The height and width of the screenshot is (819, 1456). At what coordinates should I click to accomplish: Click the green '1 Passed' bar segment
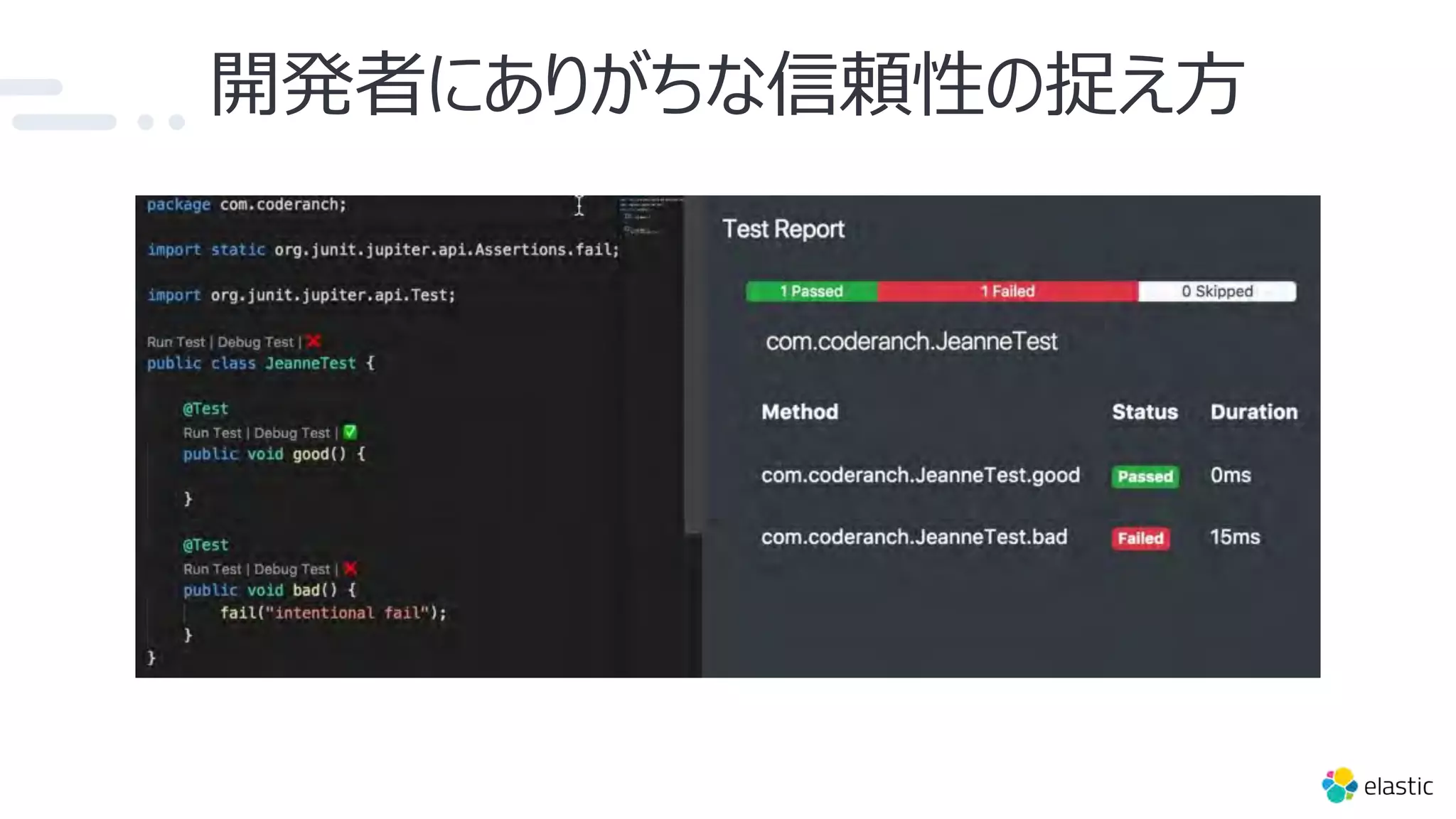coord(811,291)
